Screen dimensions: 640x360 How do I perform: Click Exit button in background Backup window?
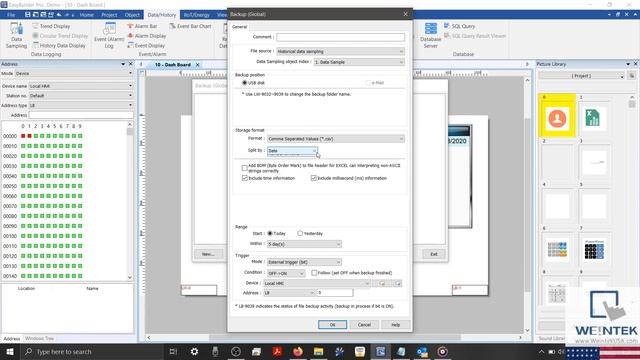click(434, 254)
